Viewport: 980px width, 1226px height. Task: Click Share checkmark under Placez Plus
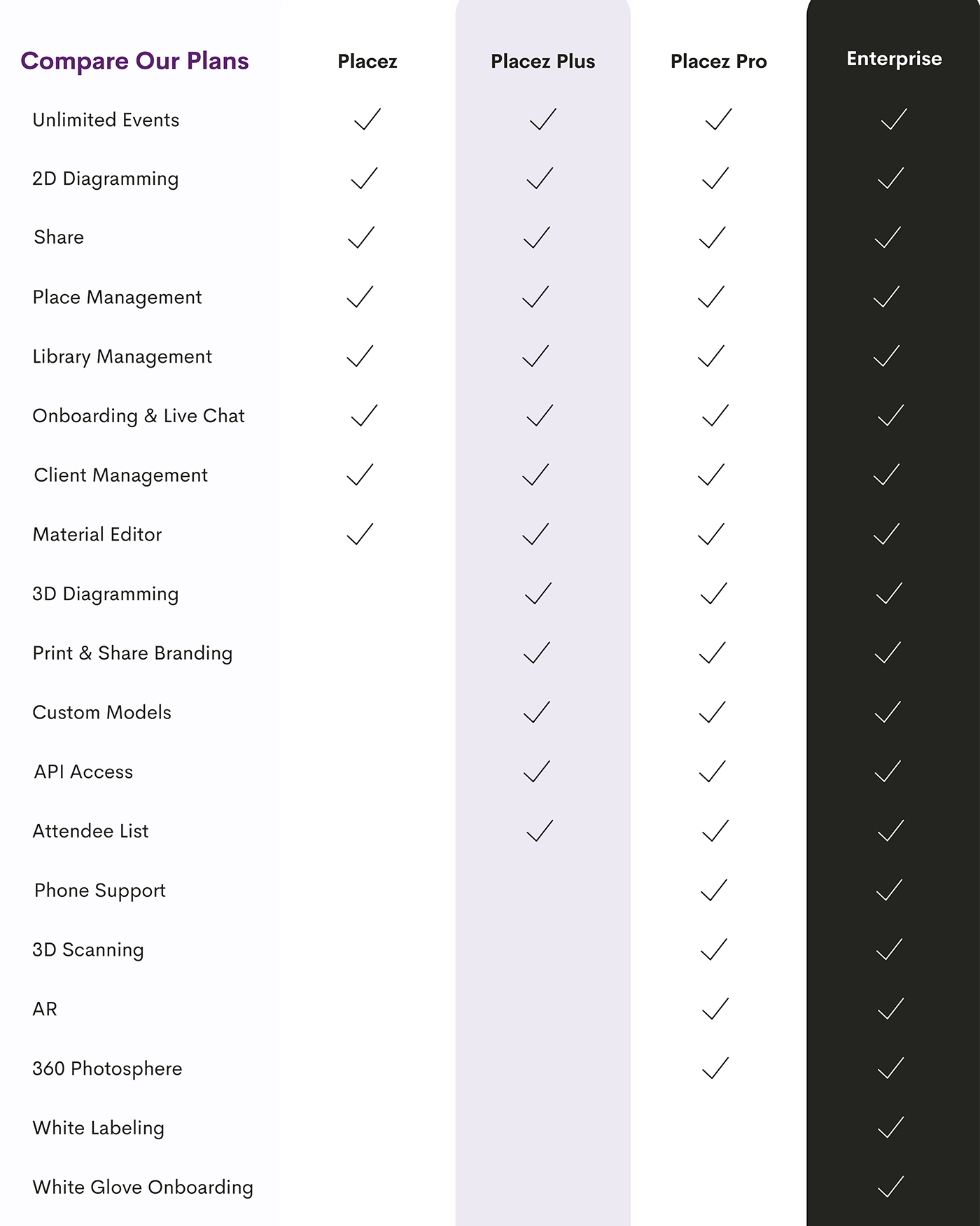coord(537,237)
